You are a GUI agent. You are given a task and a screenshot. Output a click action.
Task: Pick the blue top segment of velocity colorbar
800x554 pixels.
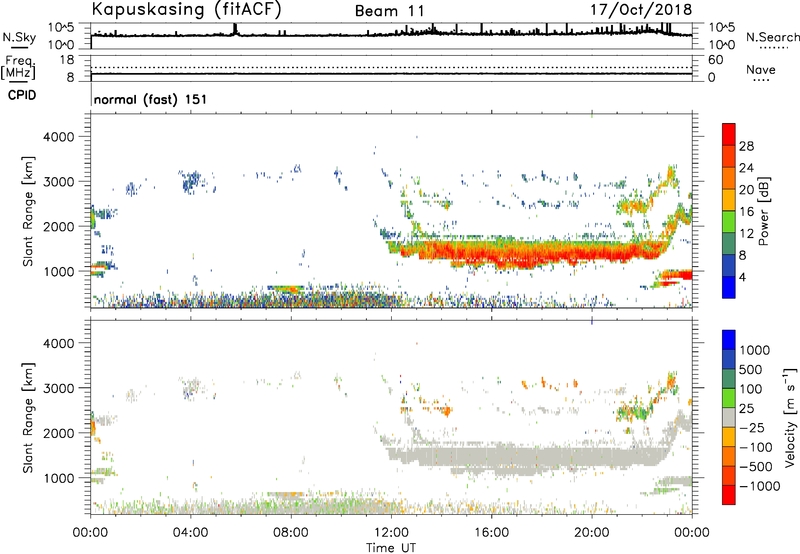pyautogui.click(x=729, y=340)
